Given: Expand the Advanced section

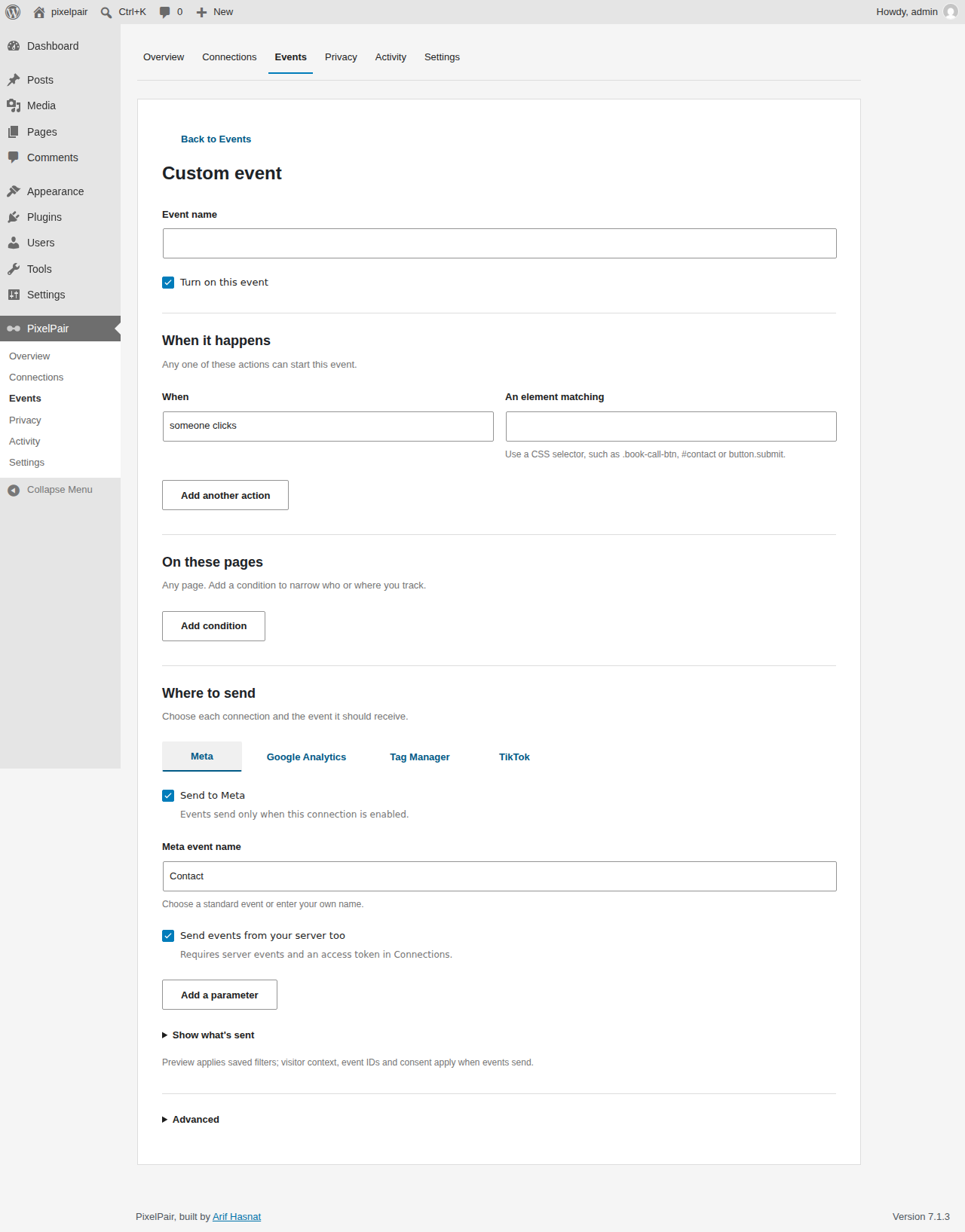Looking at the screenshot, I should point(191,1120).
